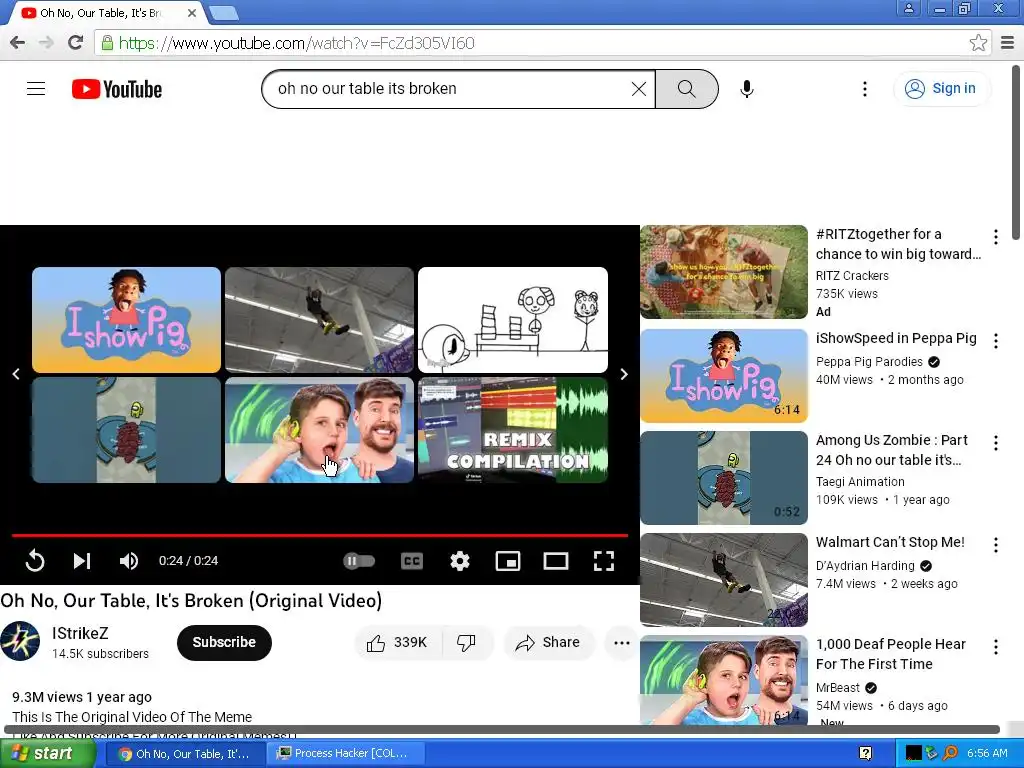
Task: Open the iShowSpeed in Peppa Pig video title
Action: (x=896, y=338)
